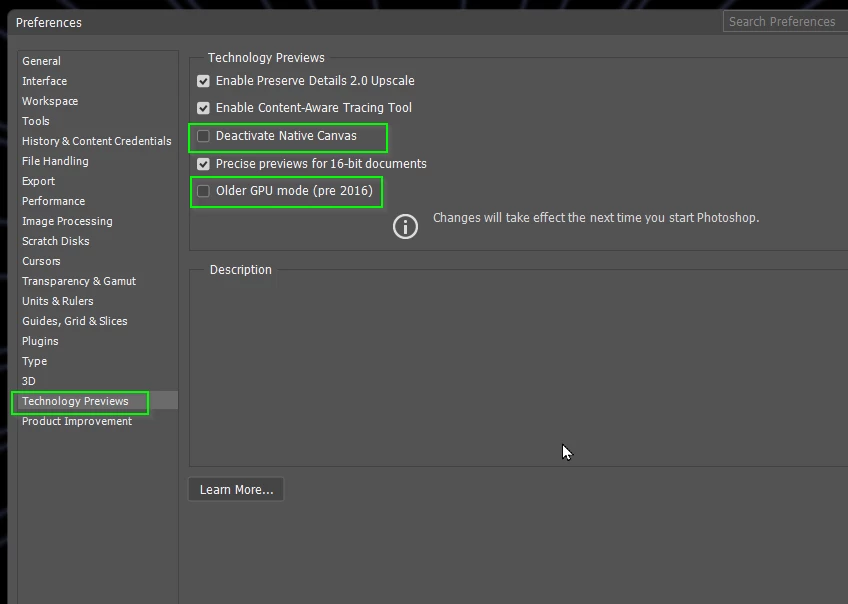Select History & Content Credentials

tap(96, 141)
